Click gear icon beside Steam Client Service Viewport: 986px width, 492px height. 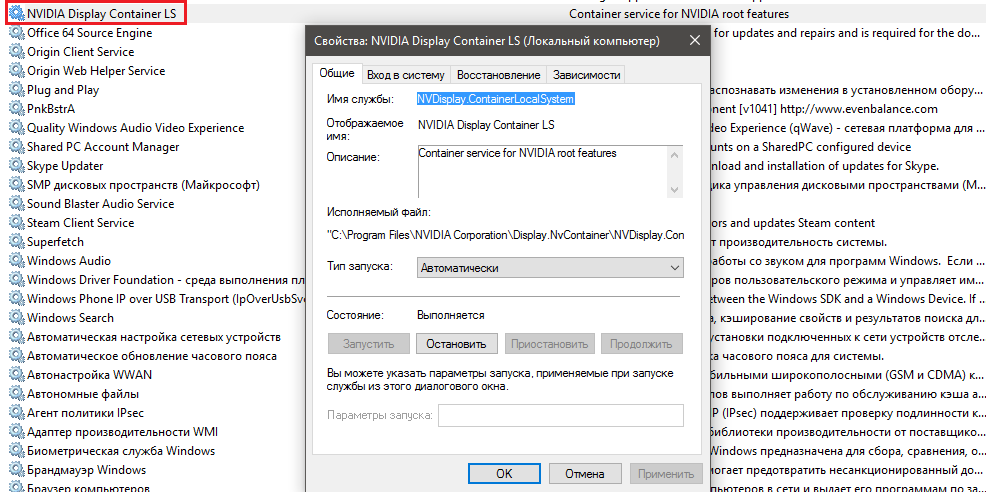pos(16,223)
